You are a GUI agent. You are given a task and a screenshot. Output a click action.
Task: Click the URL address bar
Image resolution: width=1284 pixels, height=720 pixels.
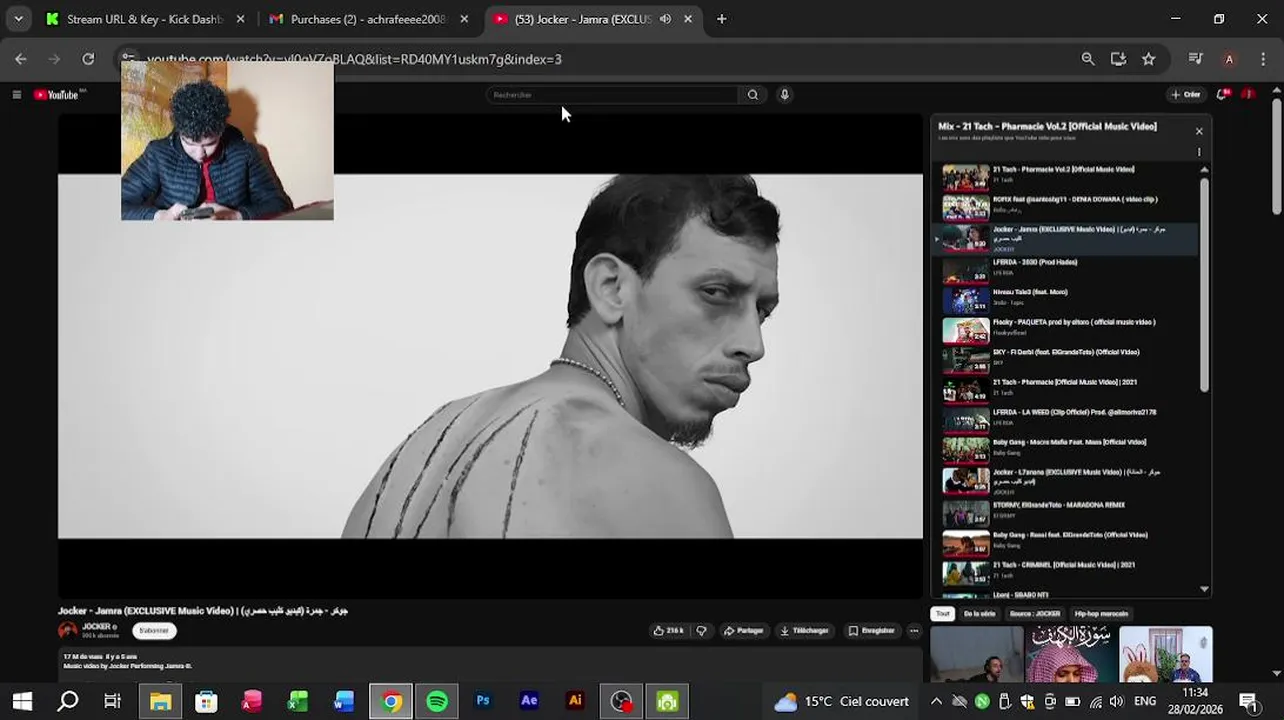[x=600, y=59]
